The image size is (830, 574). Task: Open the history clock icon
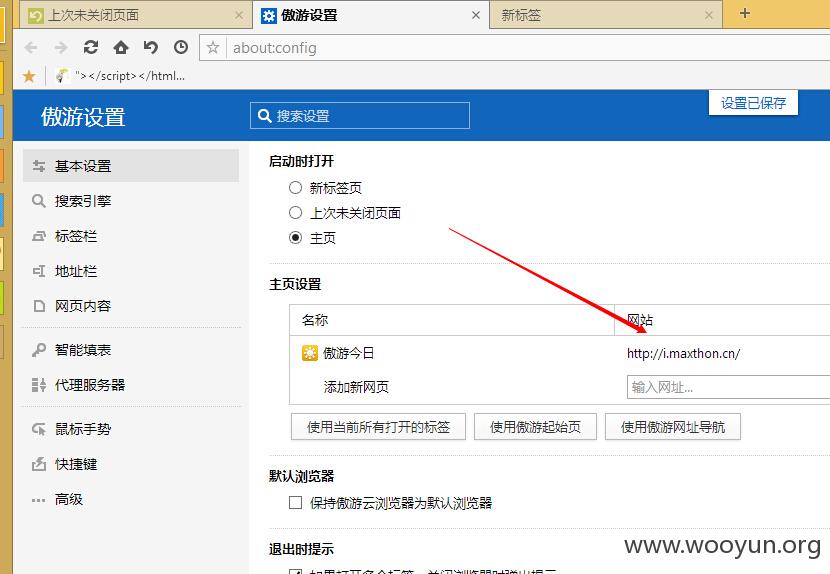coord(181,48)
